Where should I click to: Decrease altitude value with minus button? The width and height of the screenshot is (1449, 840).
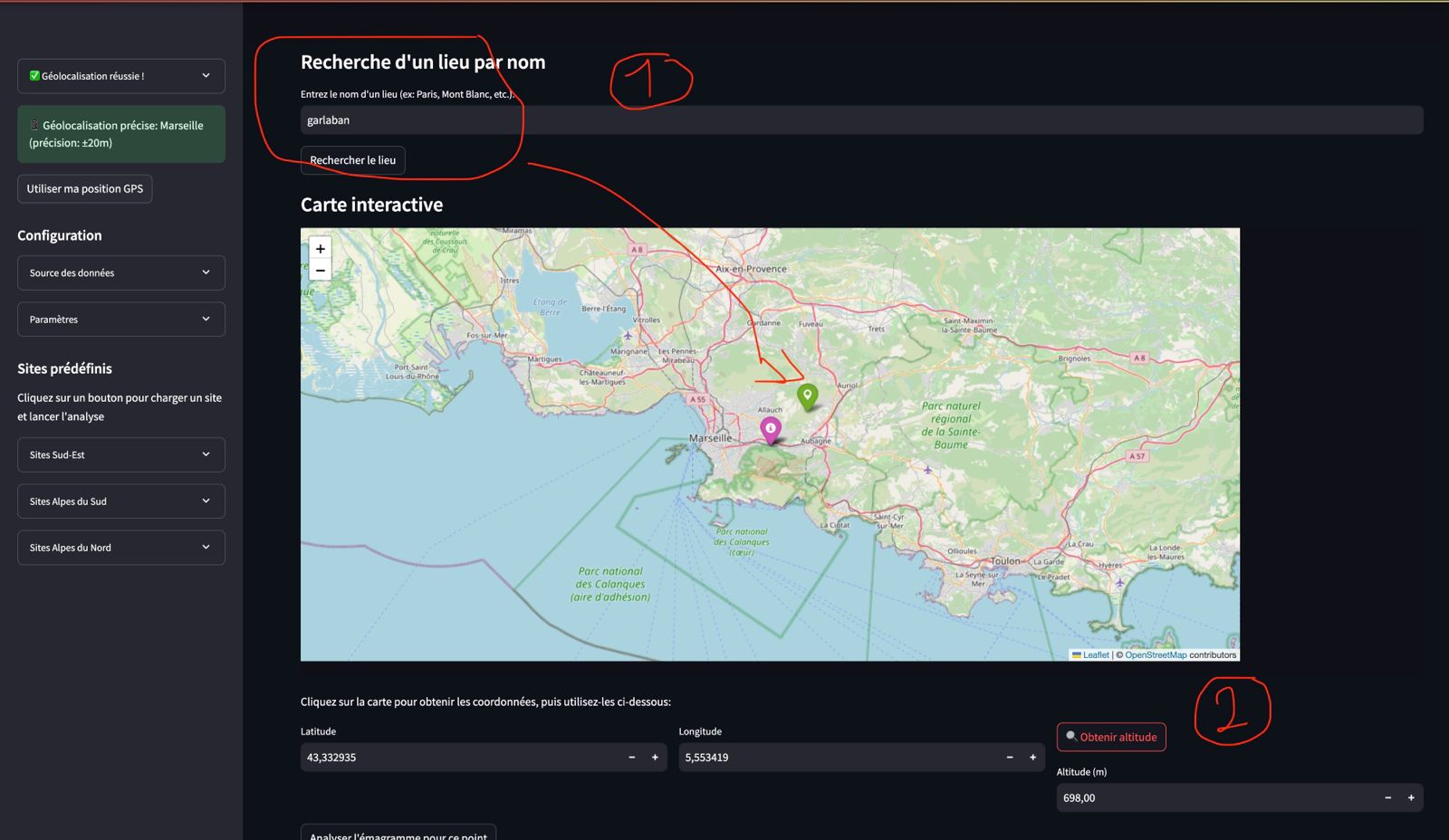[1387, 797]
